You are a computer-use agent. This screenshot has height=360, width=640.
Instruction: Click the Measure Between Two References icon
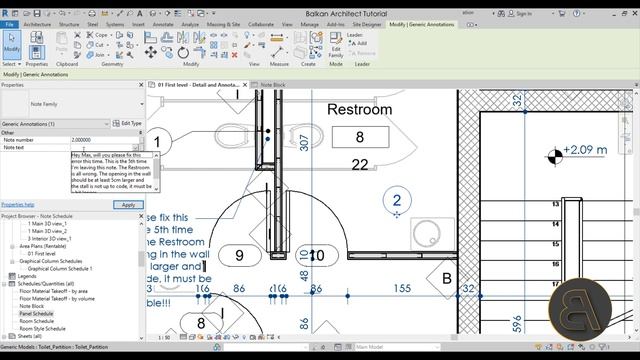277,53
